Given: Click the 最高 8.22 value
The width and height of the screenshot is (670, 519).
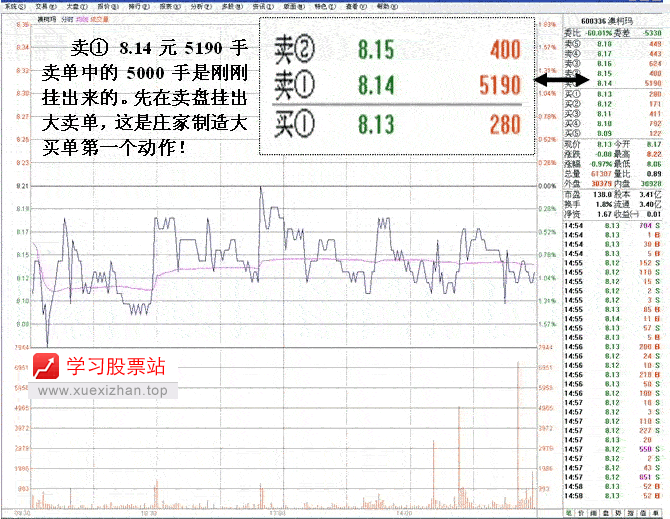Looking at the screenshot, I should coord(654,154).
